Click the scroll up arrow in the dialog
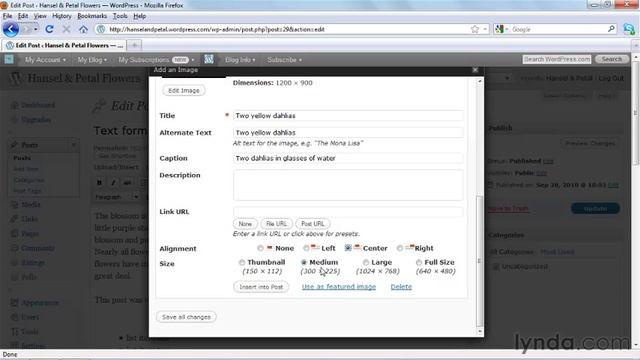 tap(480, 82)
